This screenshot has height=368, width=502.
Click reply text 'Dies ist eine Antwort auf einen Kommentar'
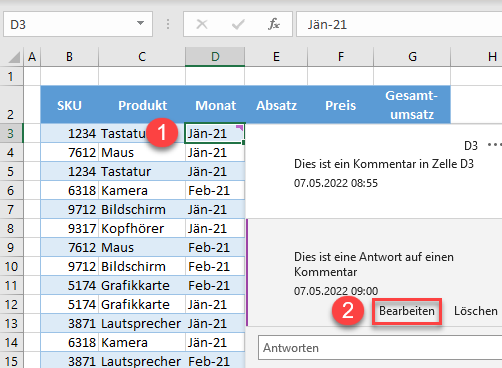(374, 264)
